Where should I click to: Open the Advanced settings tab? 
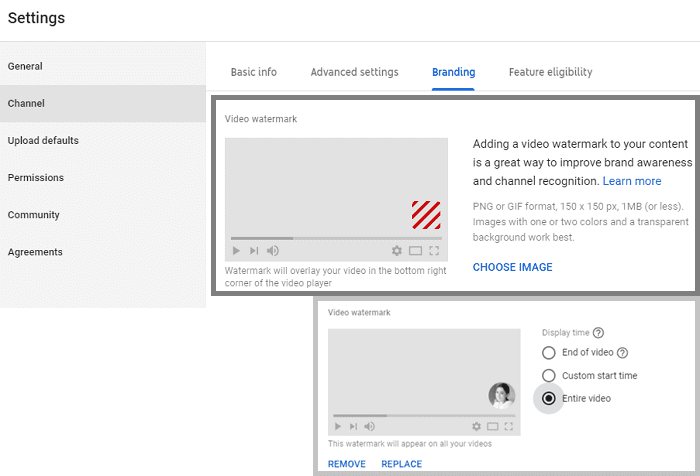(354, 72)
